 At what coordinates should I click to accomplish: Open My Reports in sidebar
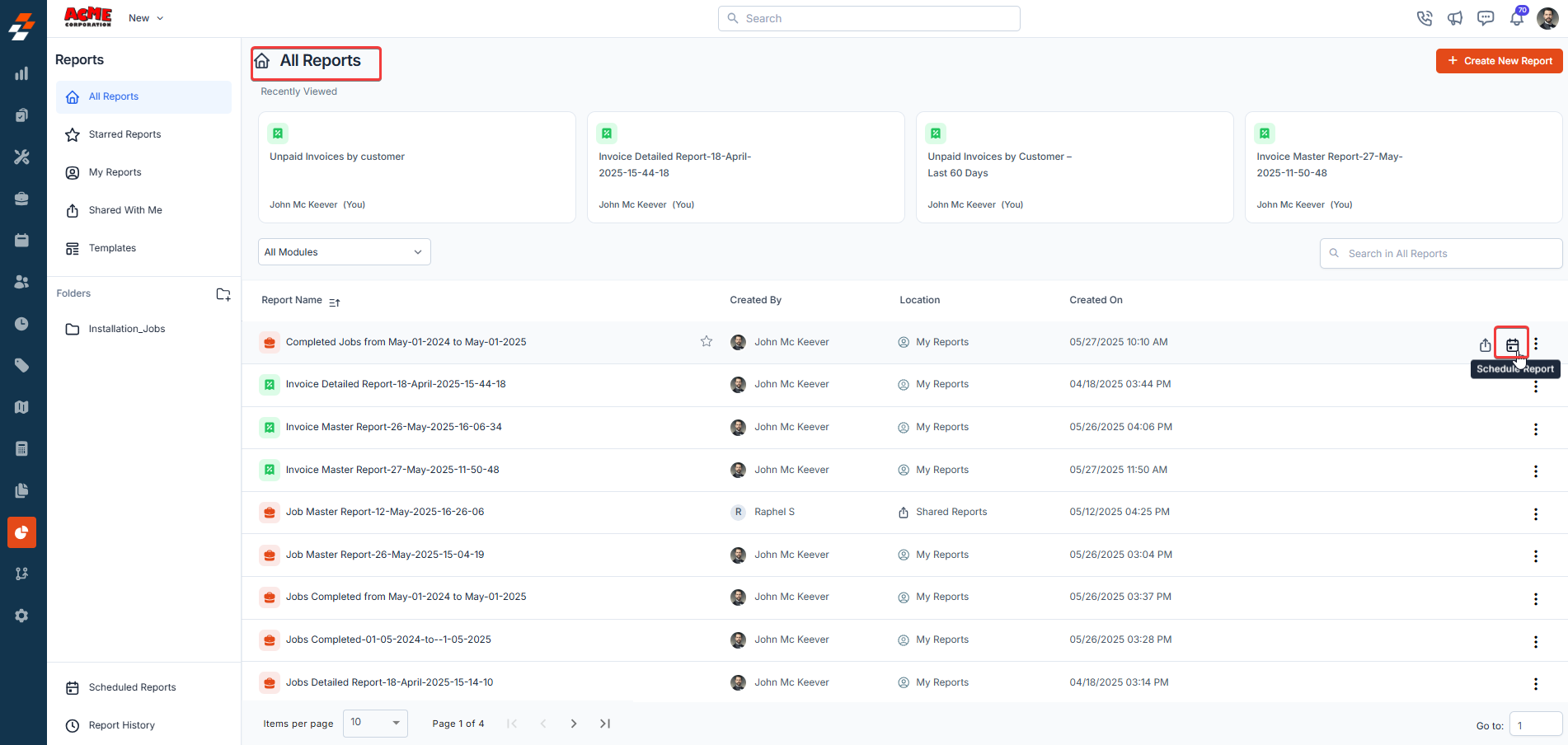(x=143, y=172)
